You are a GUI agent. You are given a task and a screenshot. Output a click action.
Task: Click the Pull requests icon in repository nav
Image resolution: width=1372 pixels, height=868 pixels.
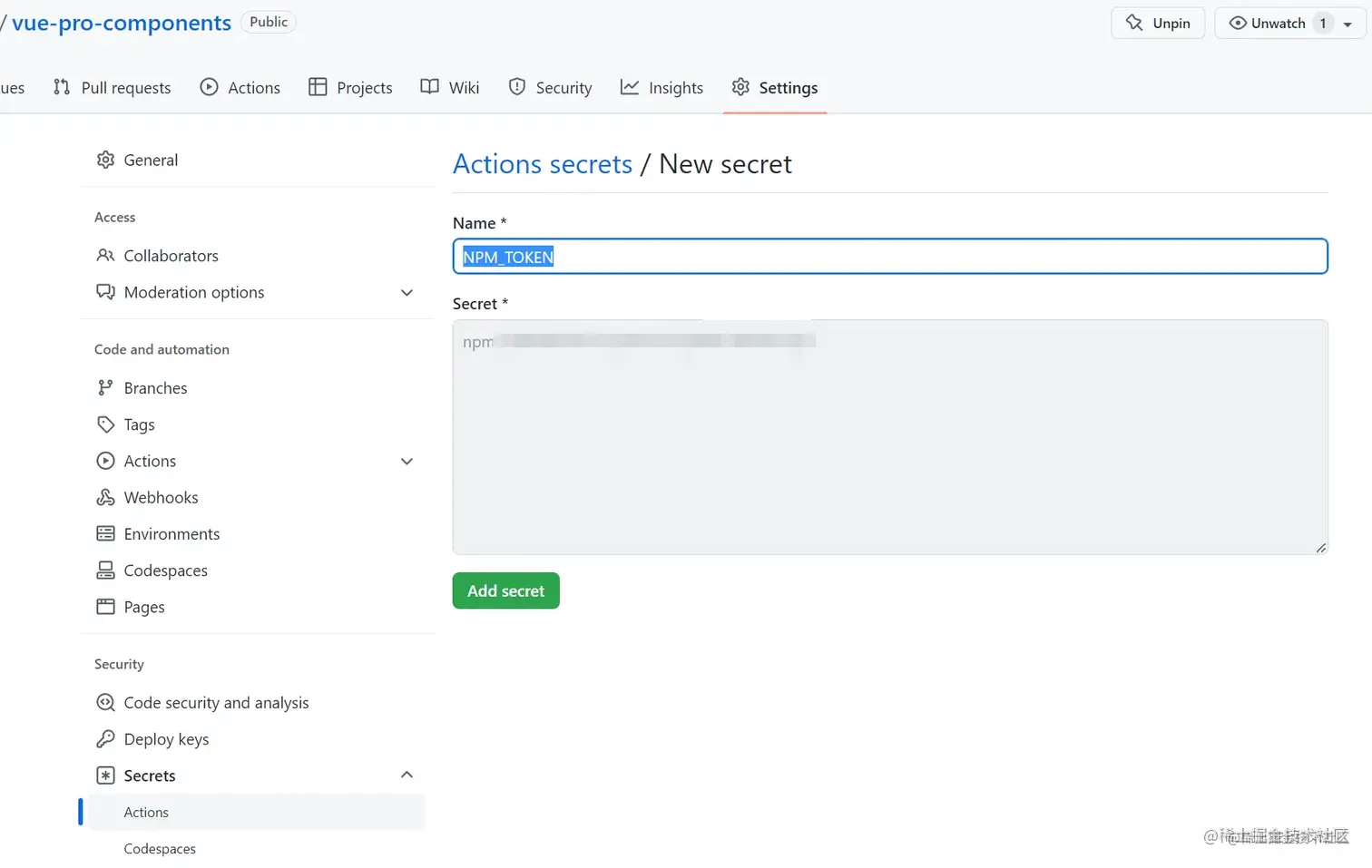62,87
